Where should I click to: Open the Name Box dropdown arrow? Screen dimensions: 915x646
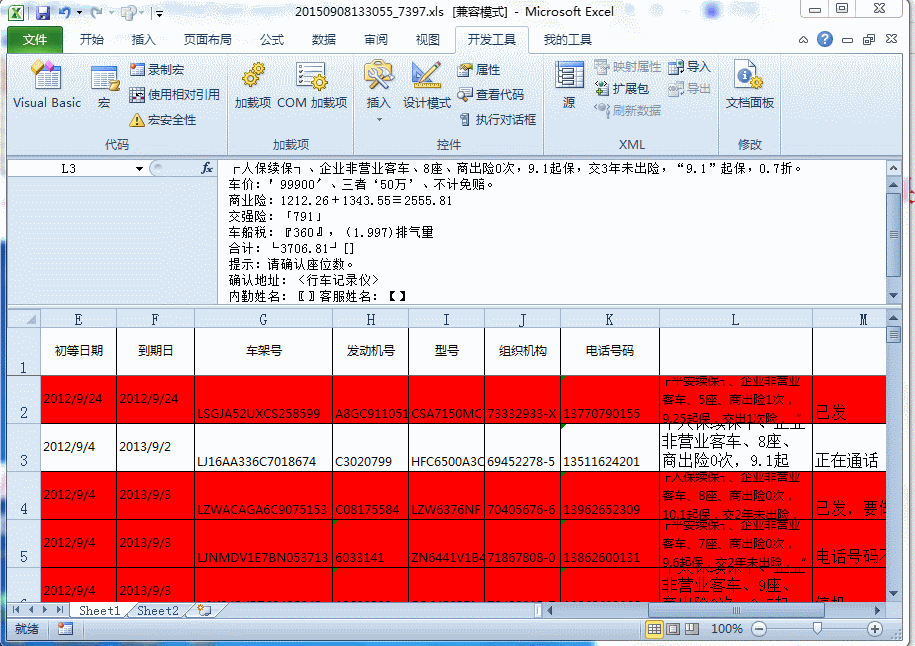[139, 169]
